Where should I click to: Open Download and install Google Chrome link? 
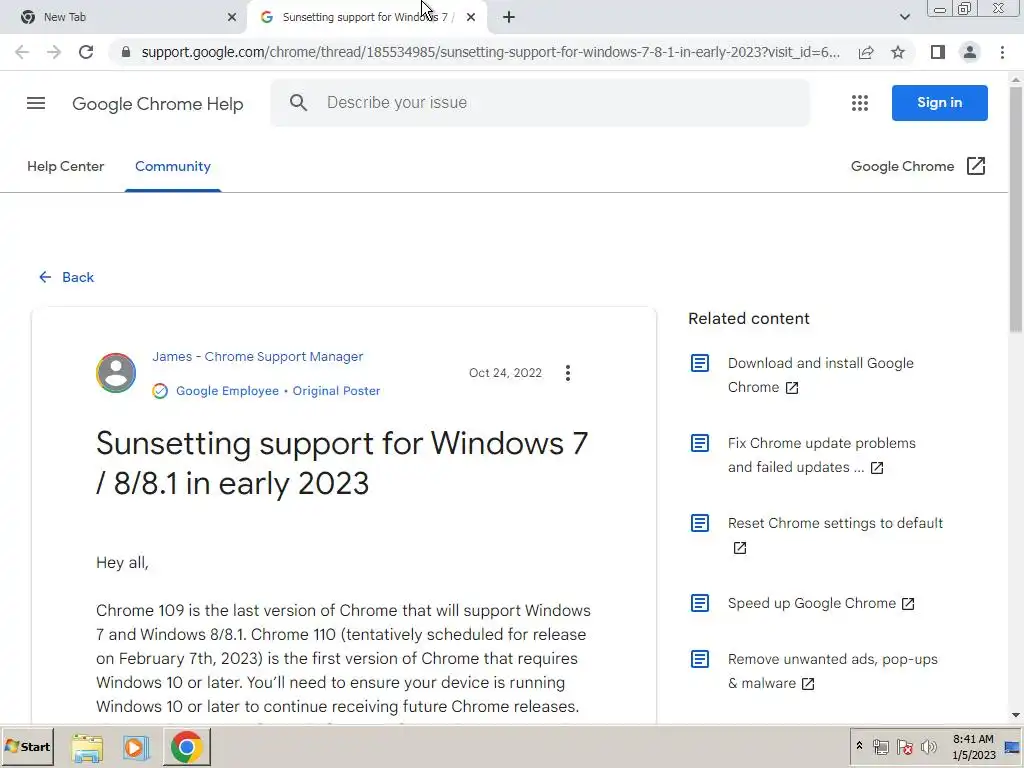[x=820, y=375]
